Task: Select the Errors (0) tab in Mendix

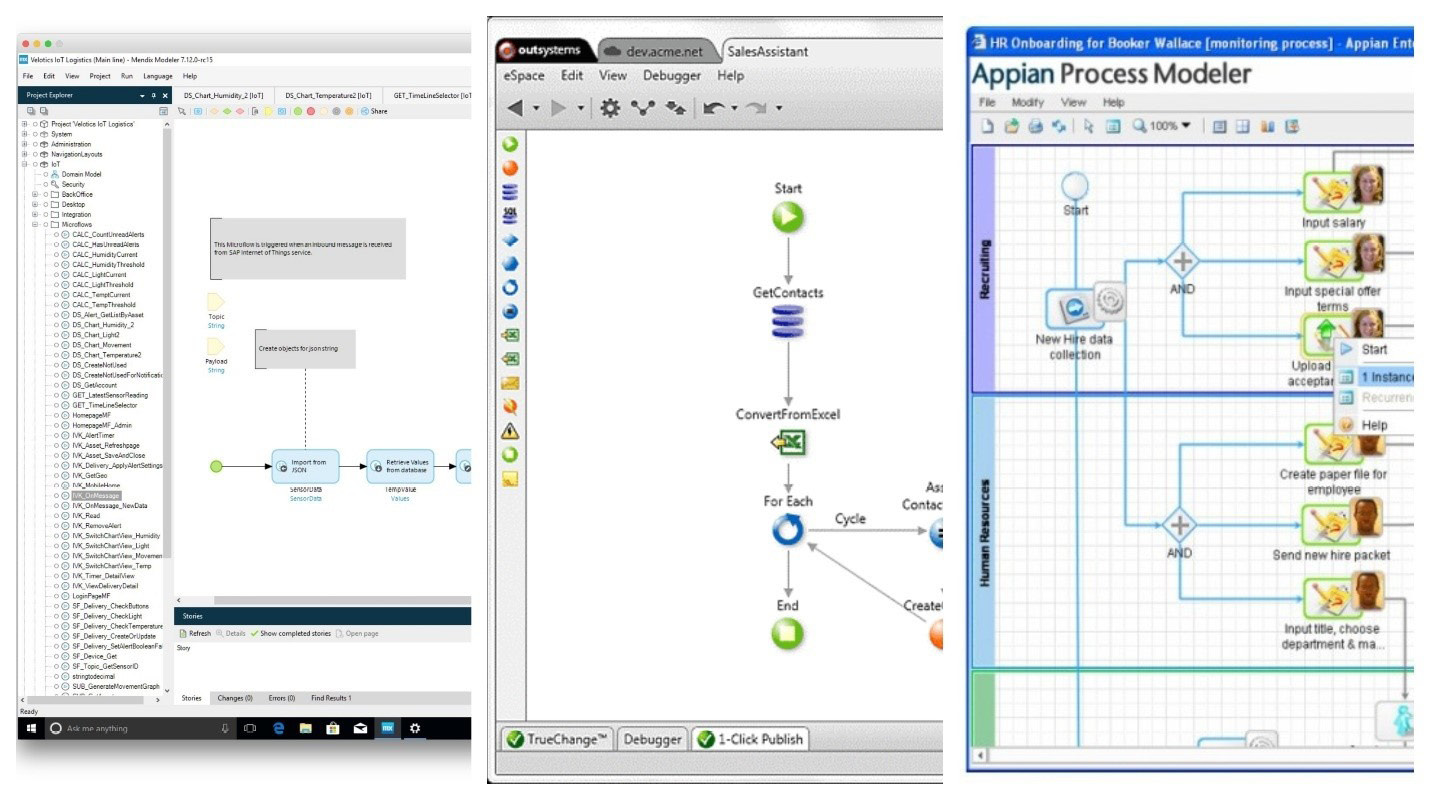Action: coord(282,698)
